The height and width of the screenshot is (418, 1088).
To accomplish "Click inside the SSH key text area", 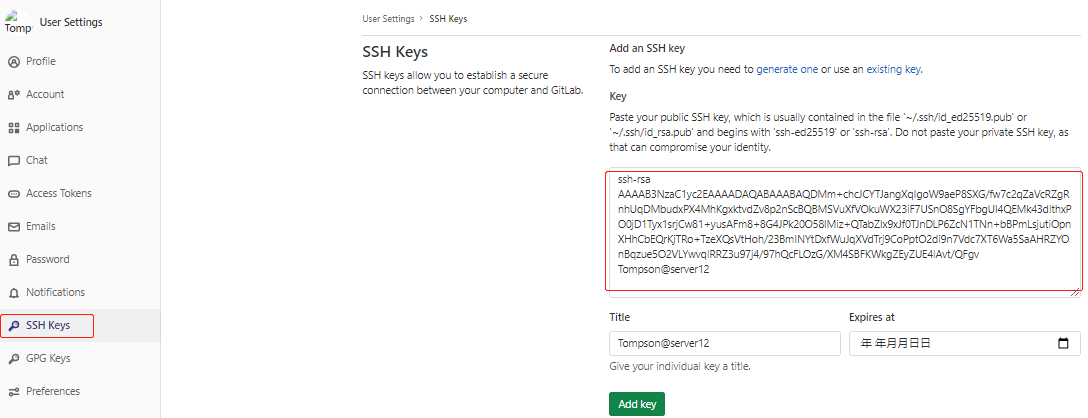I will [843, 230].
